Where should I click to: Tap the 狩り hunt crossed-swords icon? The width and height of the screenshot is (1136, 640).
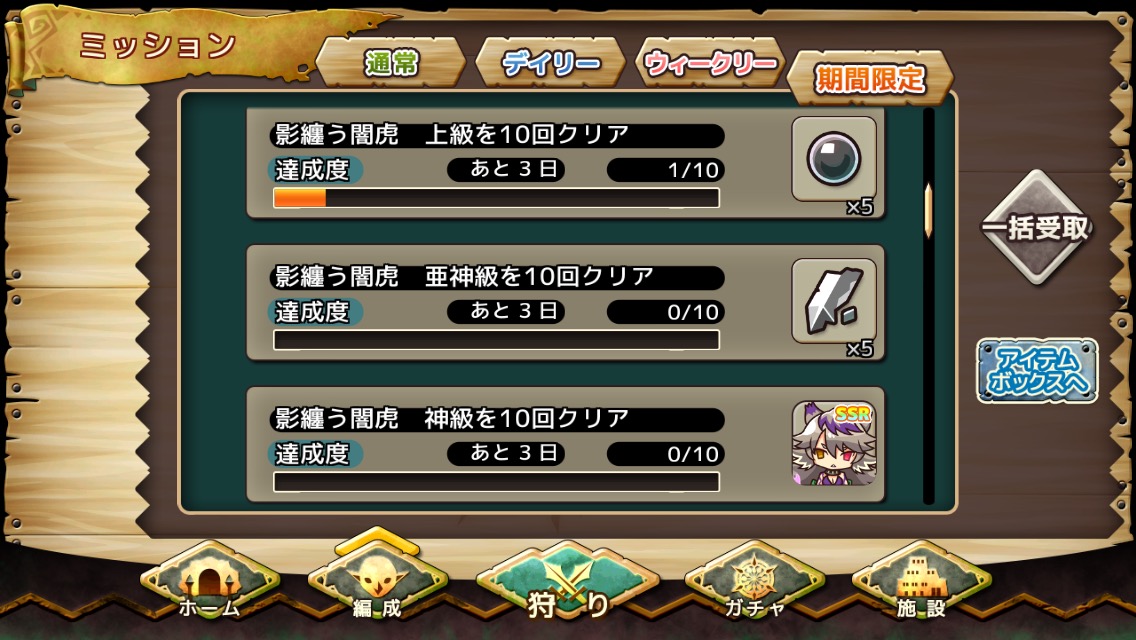point(567,584)
